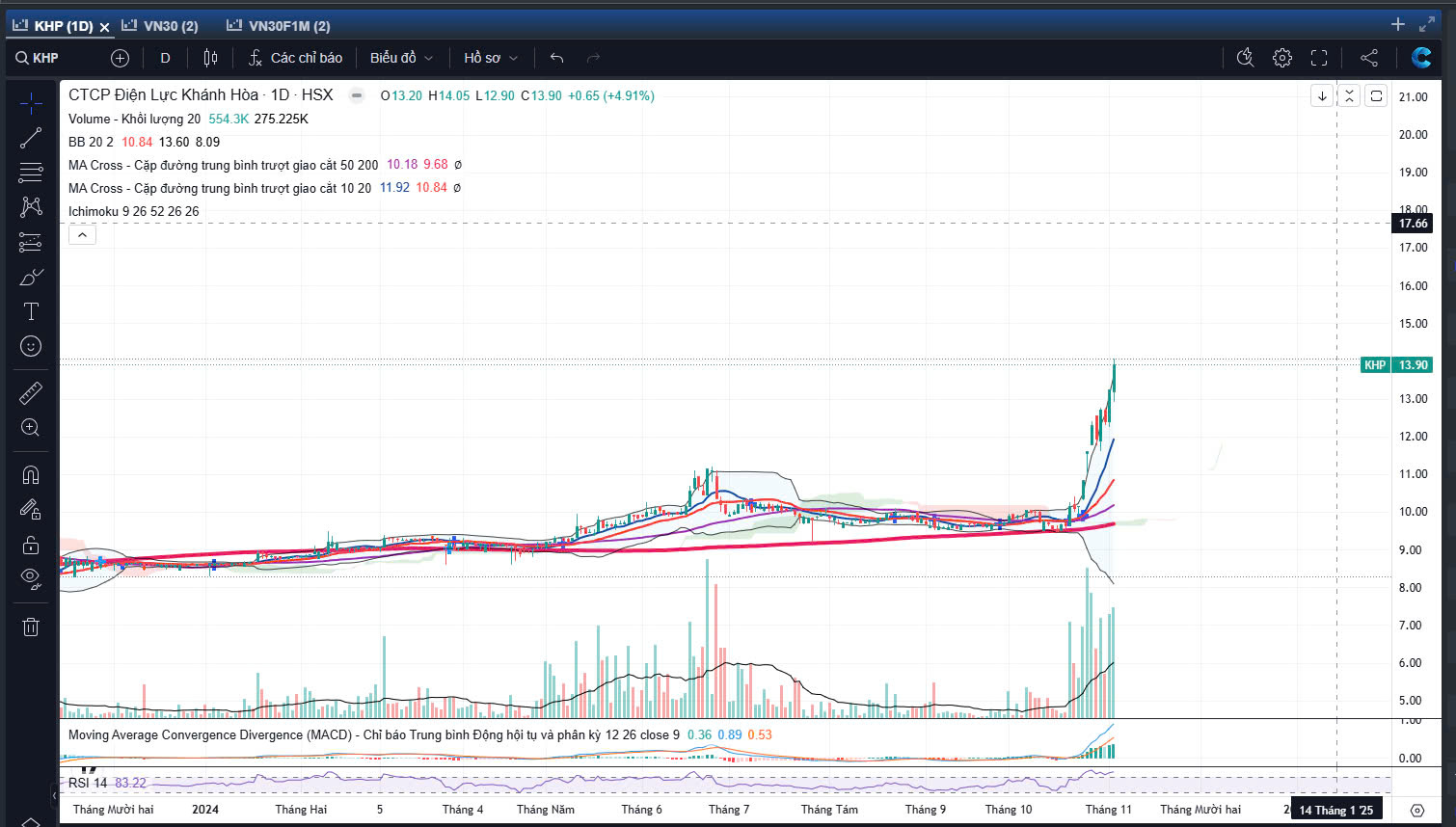Click the share chart icon
Viewport: 1456px width, 827px height.
[1368, 58]
